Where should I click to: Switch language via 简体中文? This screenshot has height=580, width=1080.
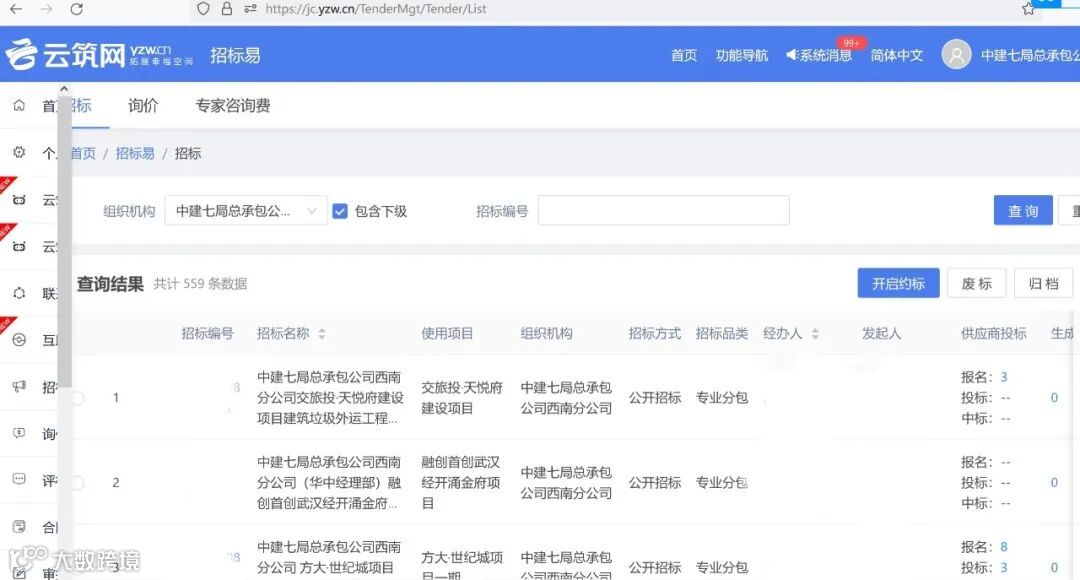(x=897, y=55)
